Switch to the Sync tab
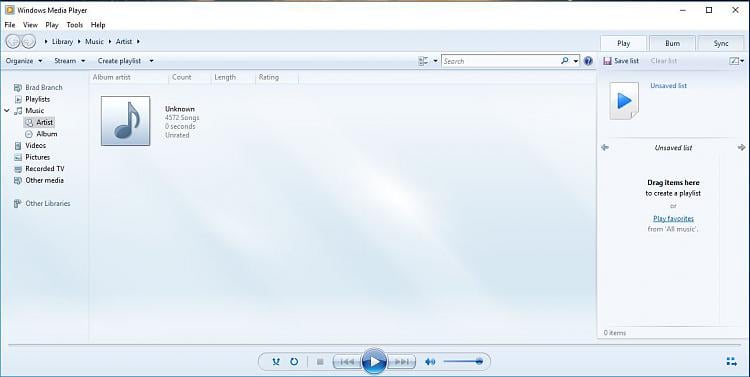 721,43
